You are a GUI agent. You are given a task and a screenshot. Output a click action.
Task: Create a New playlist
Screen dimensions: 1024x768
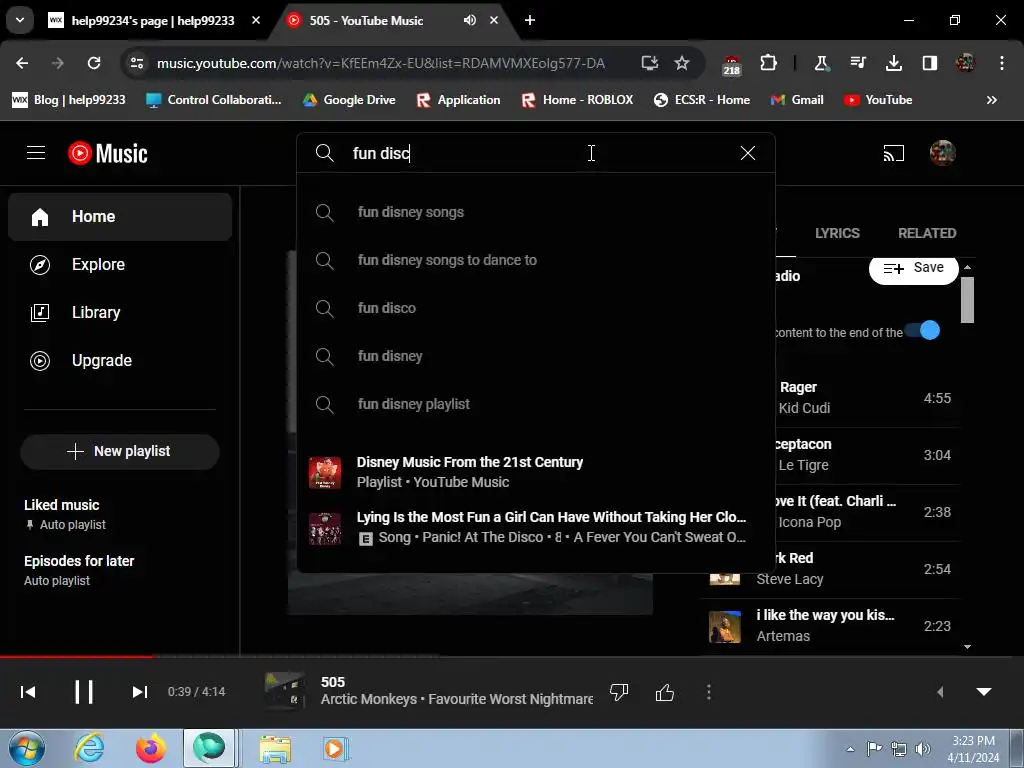point(120,451)
